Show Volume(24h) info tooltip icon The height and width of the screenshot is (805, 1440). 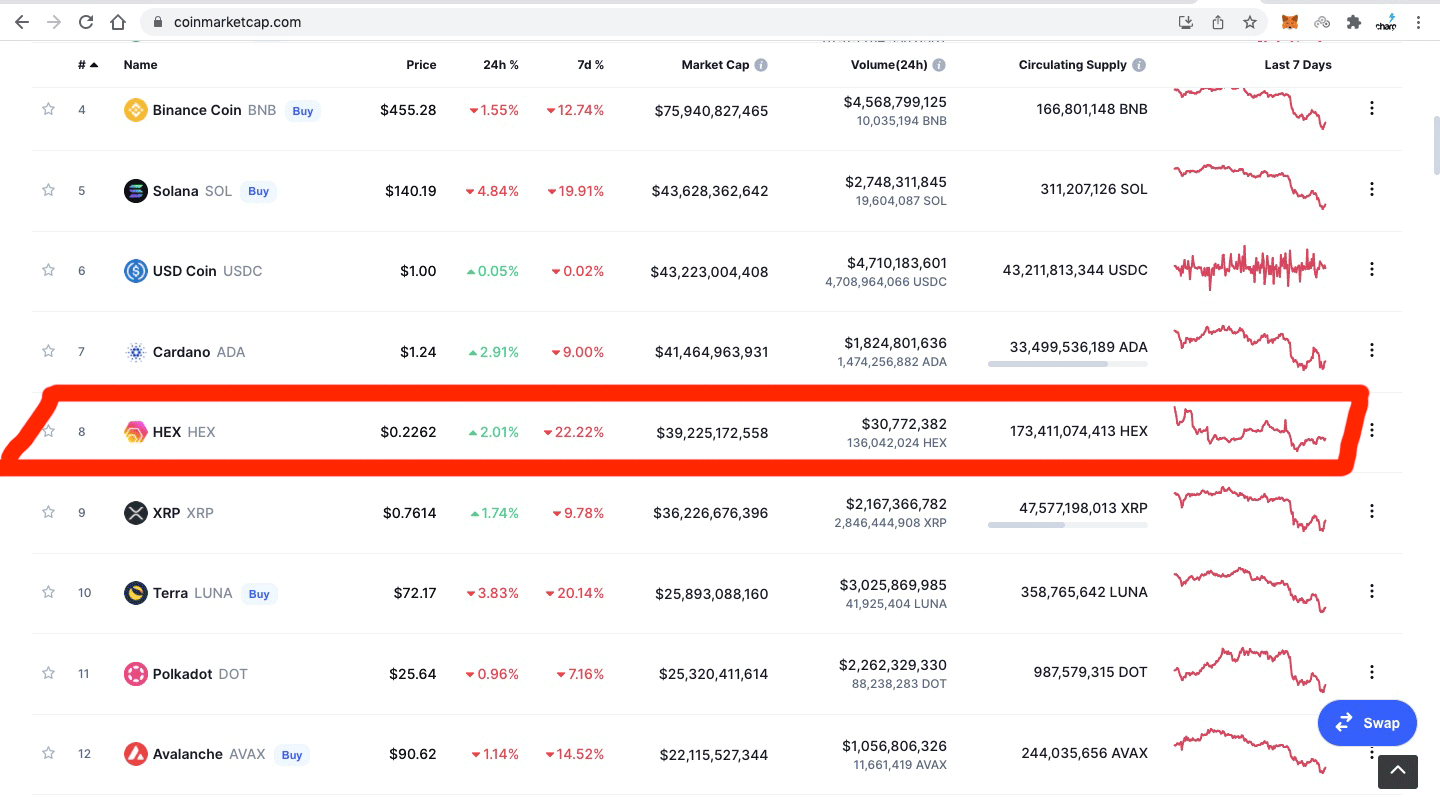(939, 65)
